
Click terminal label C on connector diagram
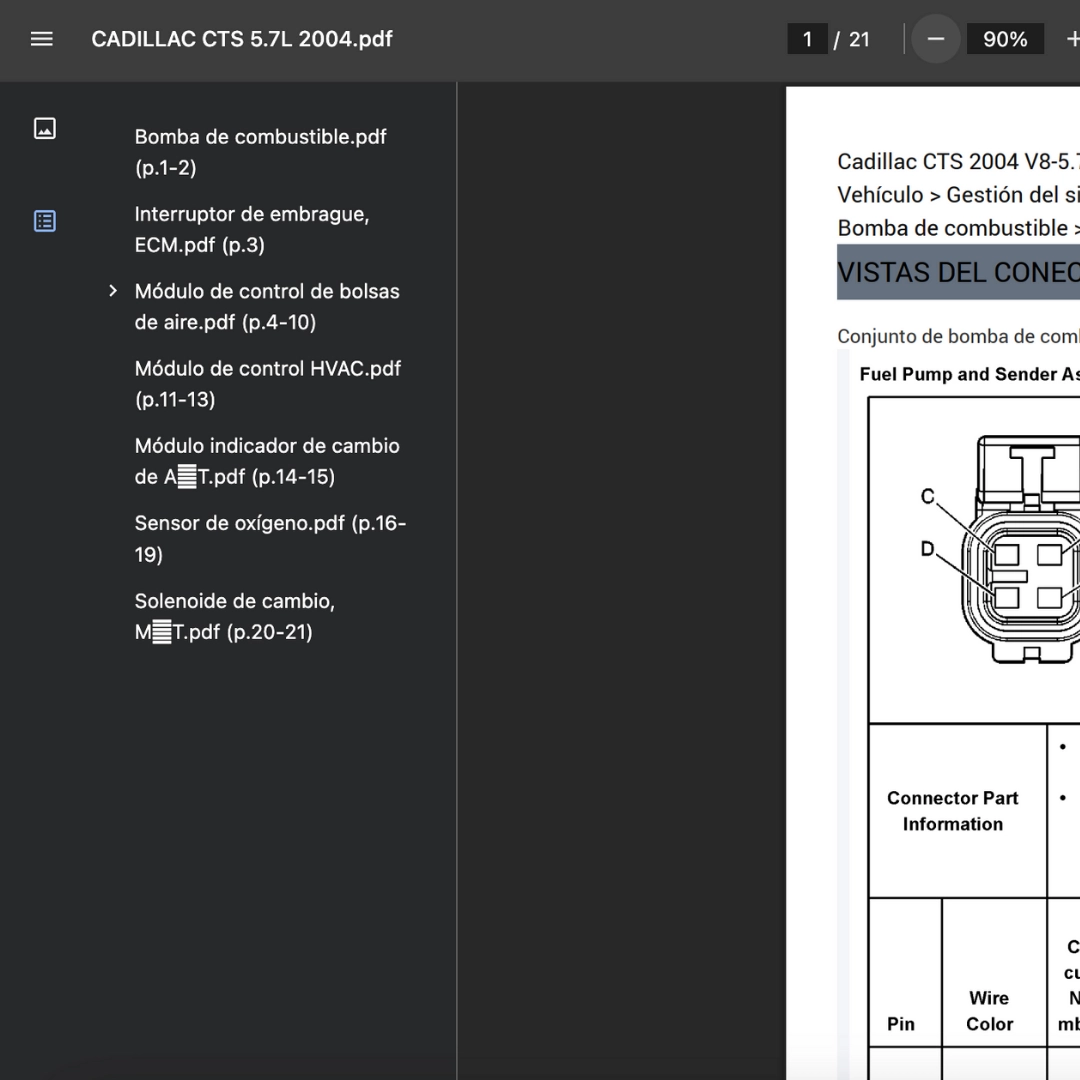pyautogui.click(x=928, y=496)
